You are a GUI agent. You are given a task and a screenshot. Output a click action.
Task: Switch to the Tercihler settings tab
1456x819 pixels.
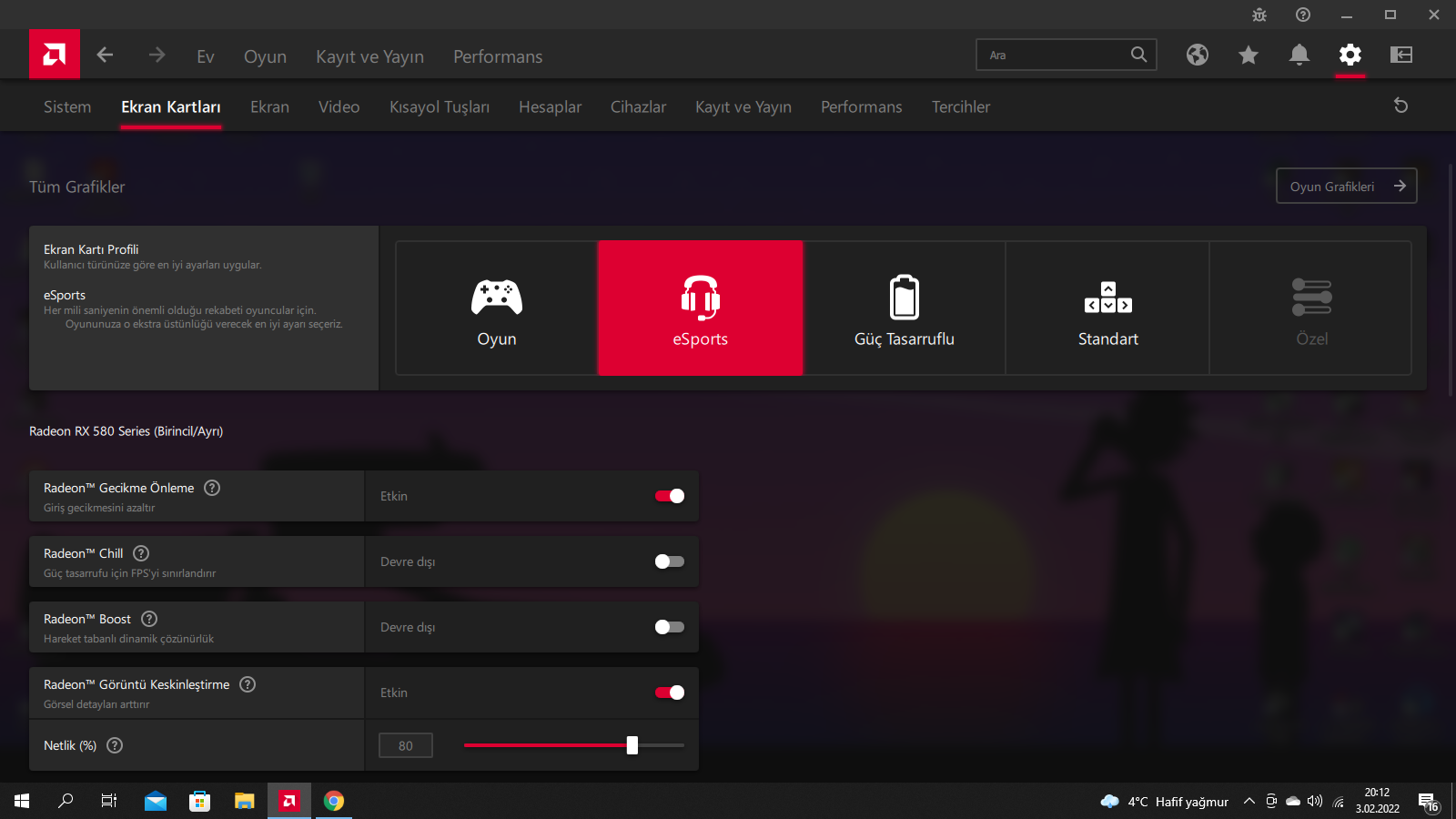click(x=961, y=106)
